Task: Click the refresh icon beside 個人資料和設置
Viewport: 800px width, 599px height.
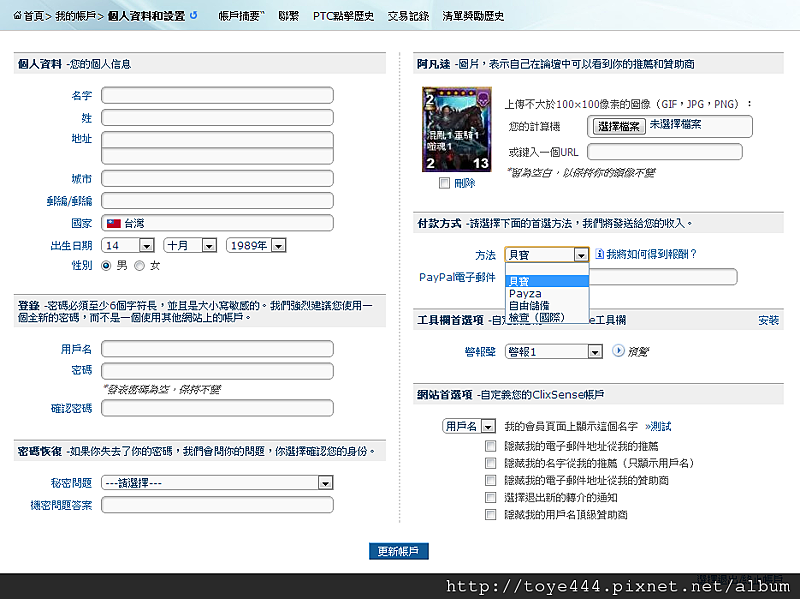Action: tap(193, 15)
